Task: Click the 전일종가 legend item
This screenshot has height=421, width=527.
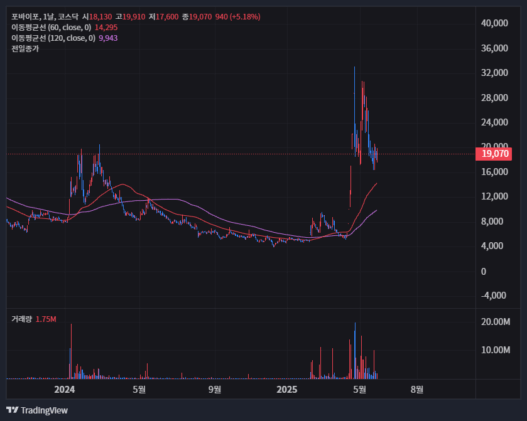Action: pyautogui.click(x=25, y=49)
